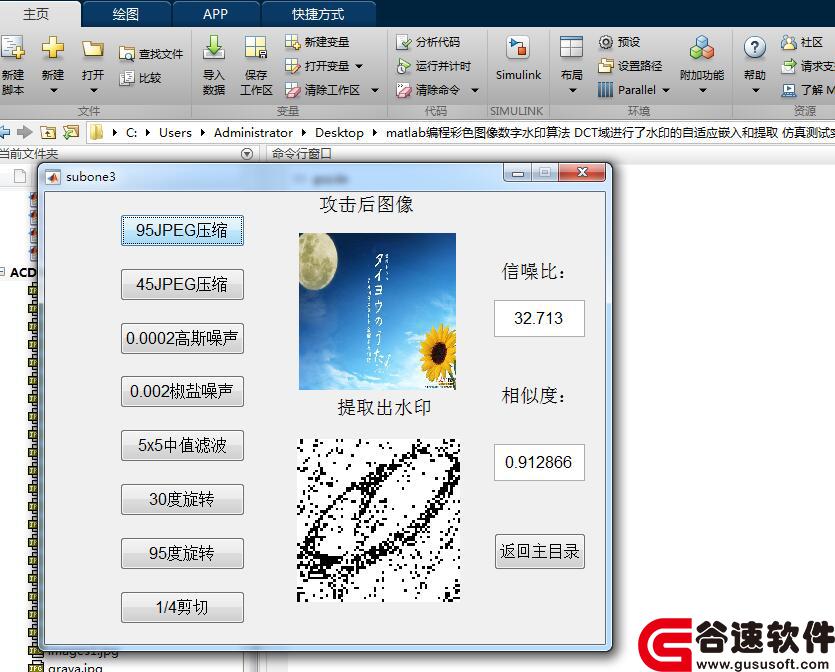
Task: Click the 信噪比 value field 32.713
Action: point(539,318)
